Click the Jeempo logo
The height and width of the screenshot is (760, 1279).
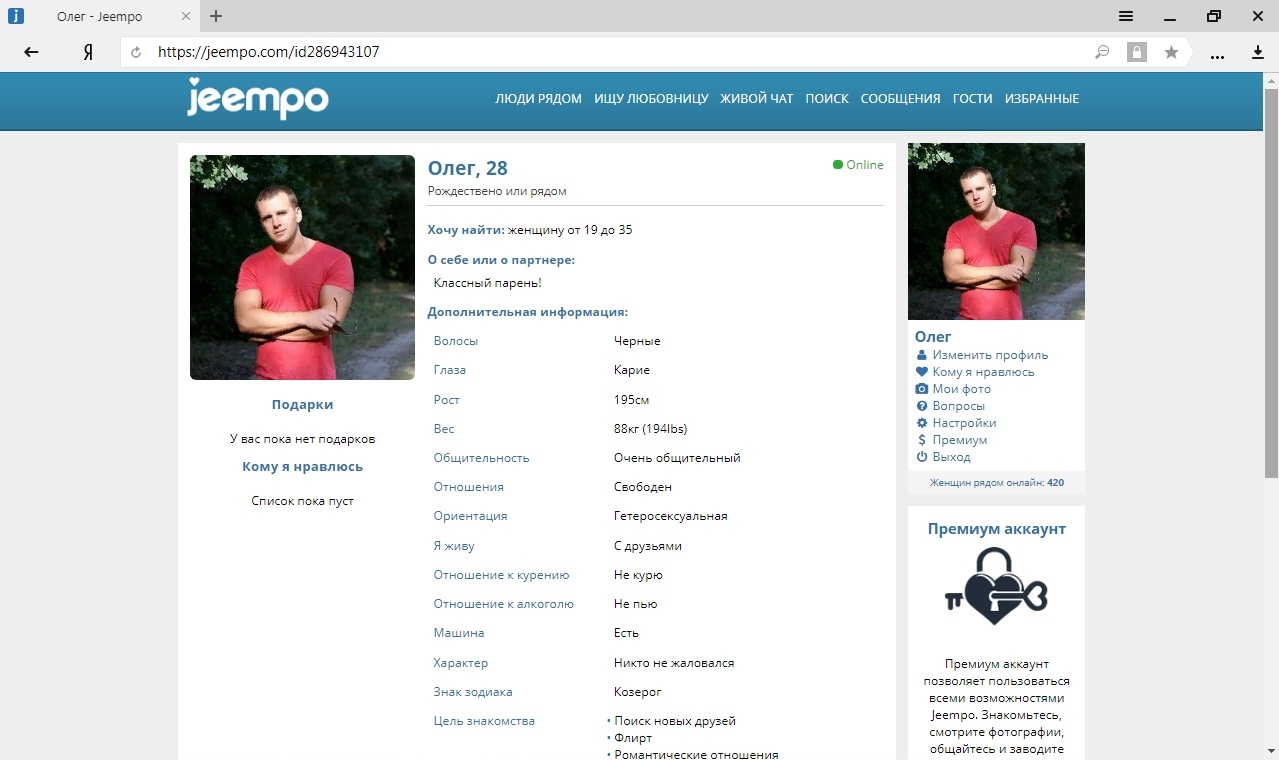pyautogui.click(x=257, y=99)
